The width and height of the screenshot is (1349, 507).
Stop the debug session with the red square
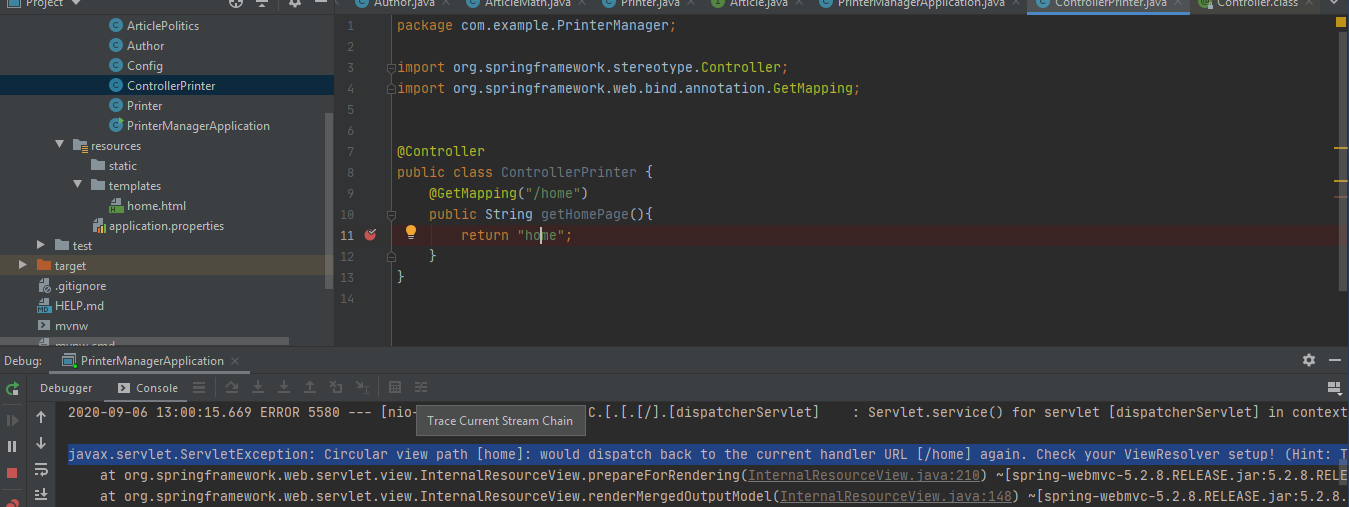pyautogui.click(x=12, y=472)
